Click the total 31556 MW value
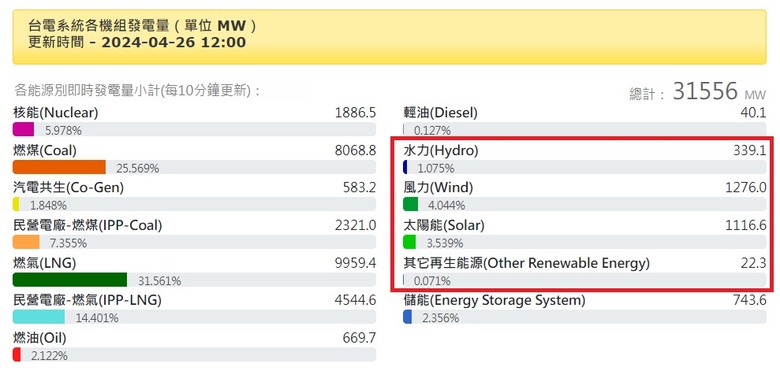The height and width of the screenshot is (371, 780). coord(720,91)
